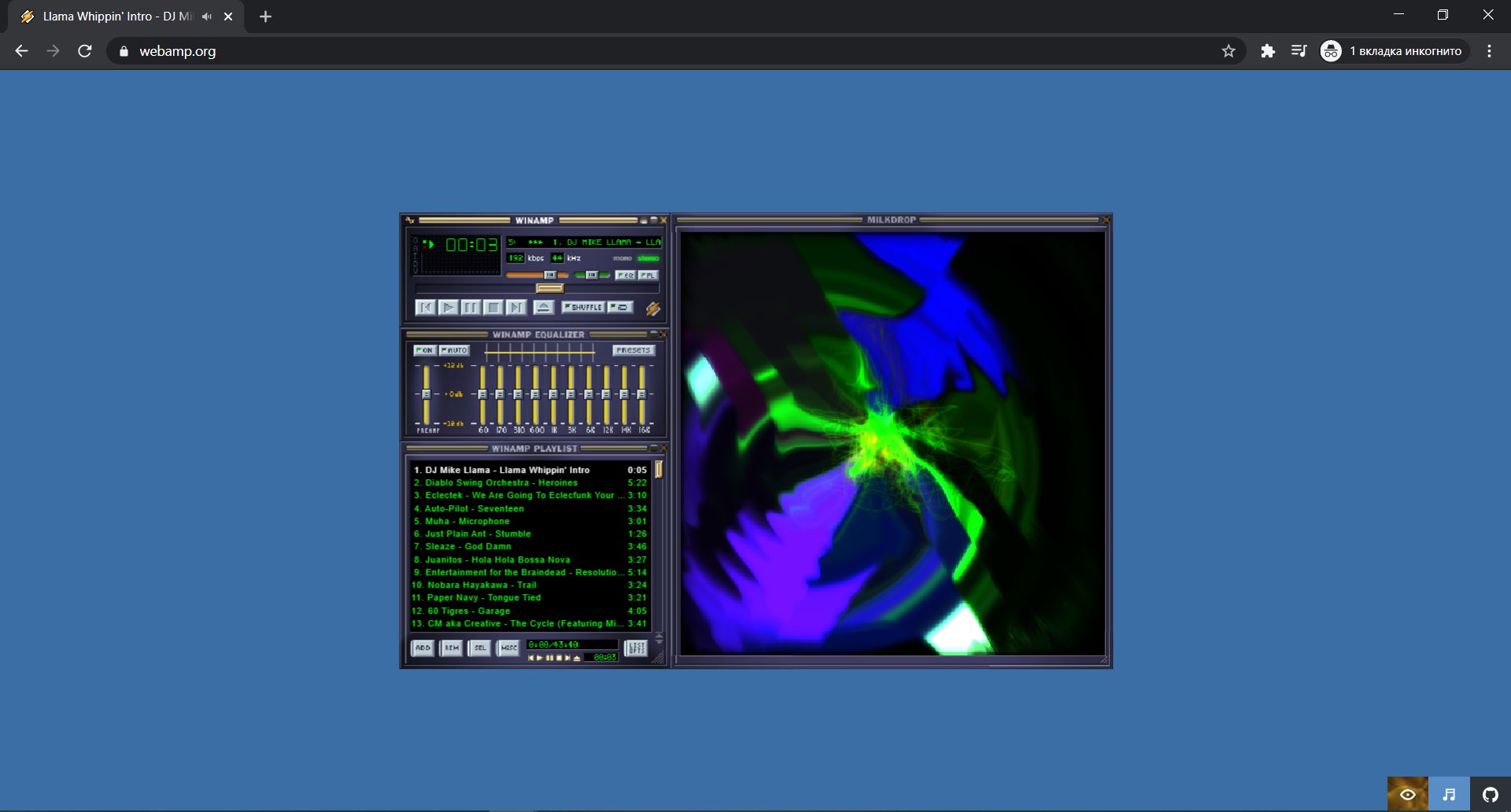This screenshot has height=812, width=1511.
Task: Click Previous track button in Winamp main window
Action: tap(425, 308)
